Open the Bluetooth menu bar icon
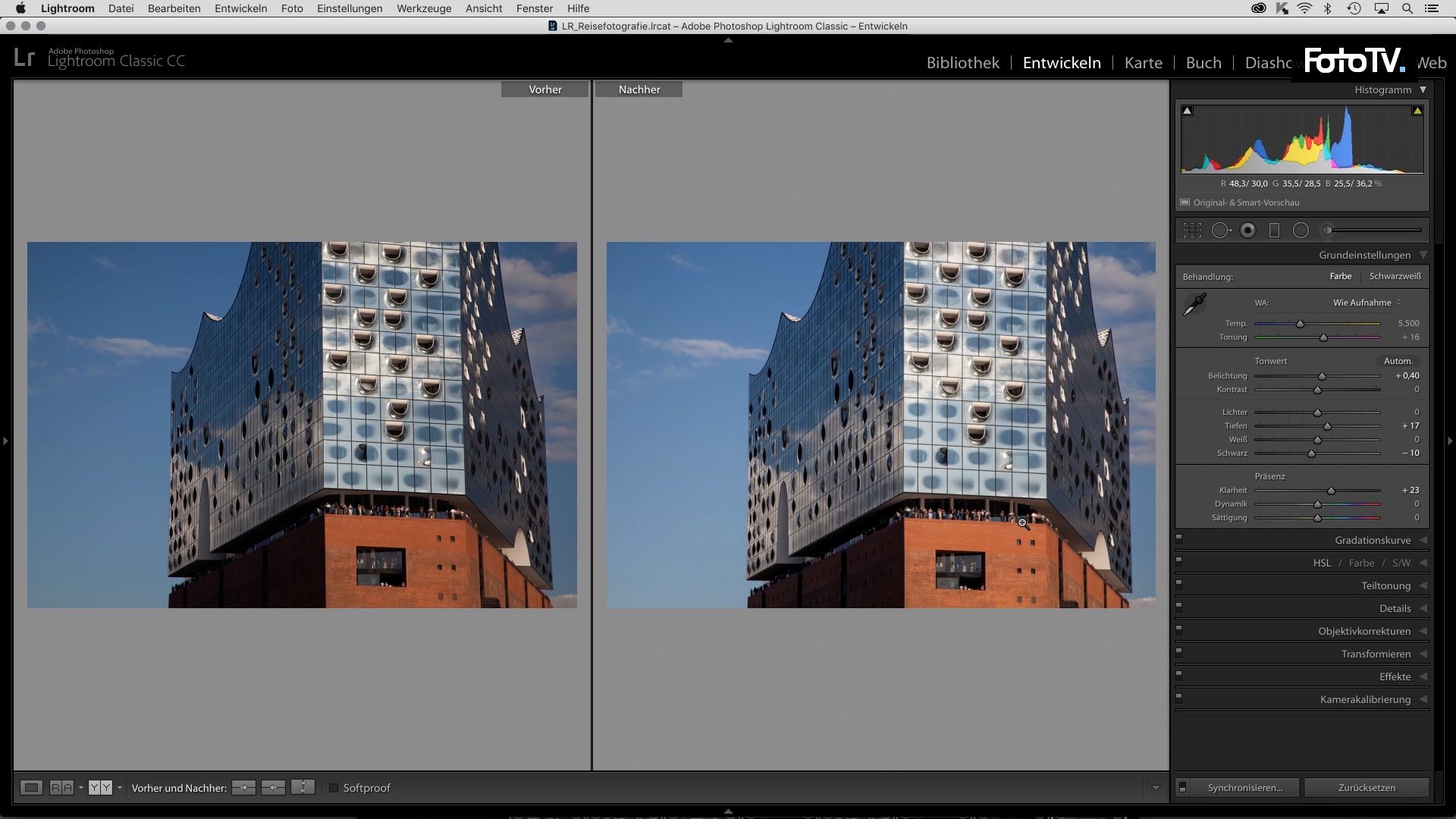Viewport: 1456px width, 819px height. point(1328,8)
